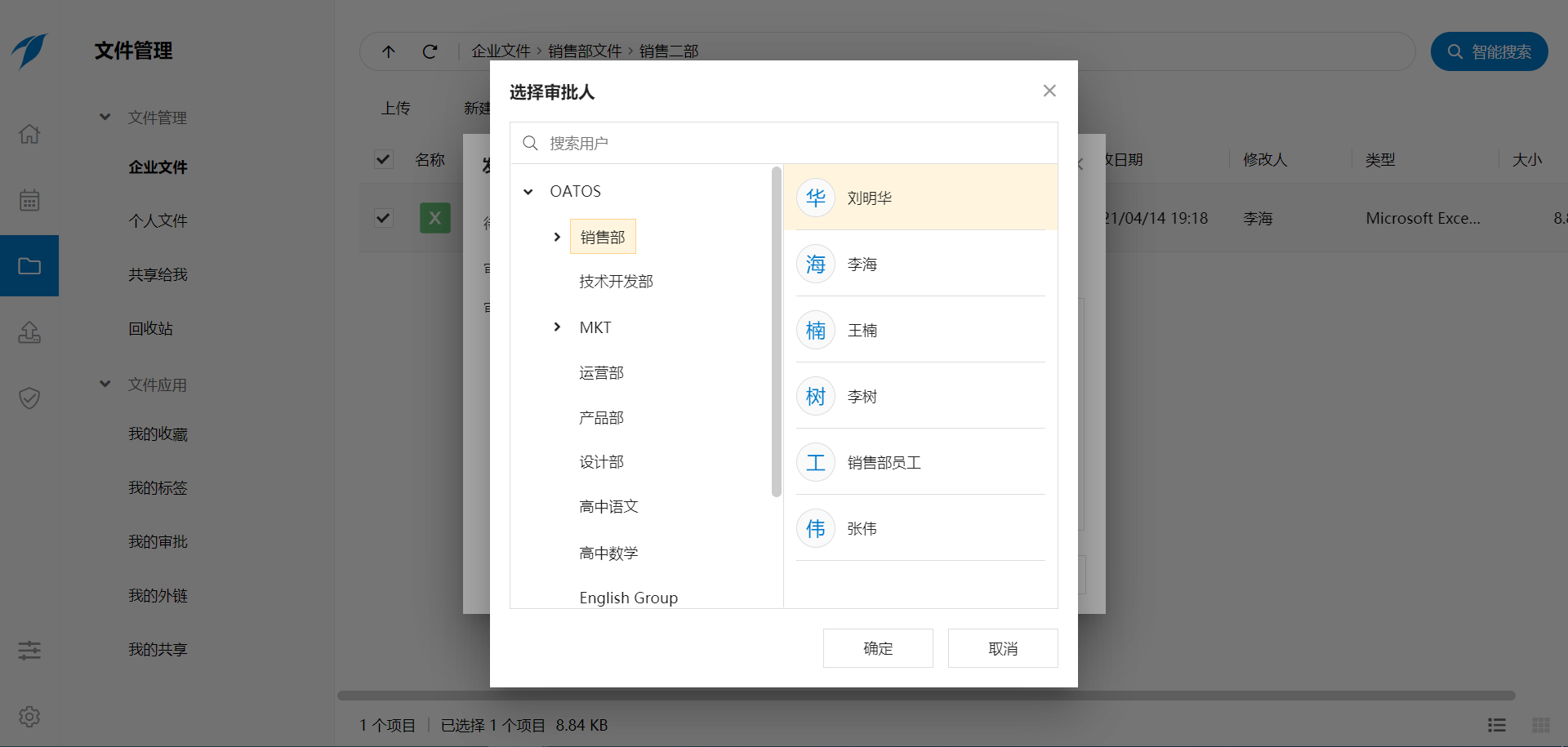Open the shield security sidebar icon

click(x=29, y=398)
